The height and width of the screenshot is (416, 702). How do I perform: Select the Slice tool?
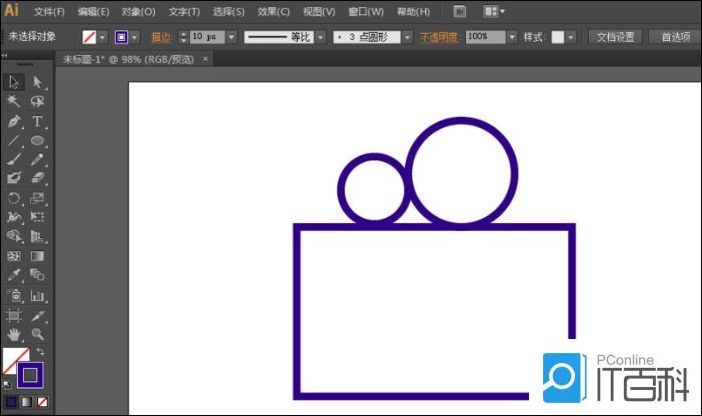pyautogui.click(x=38, y=316)
